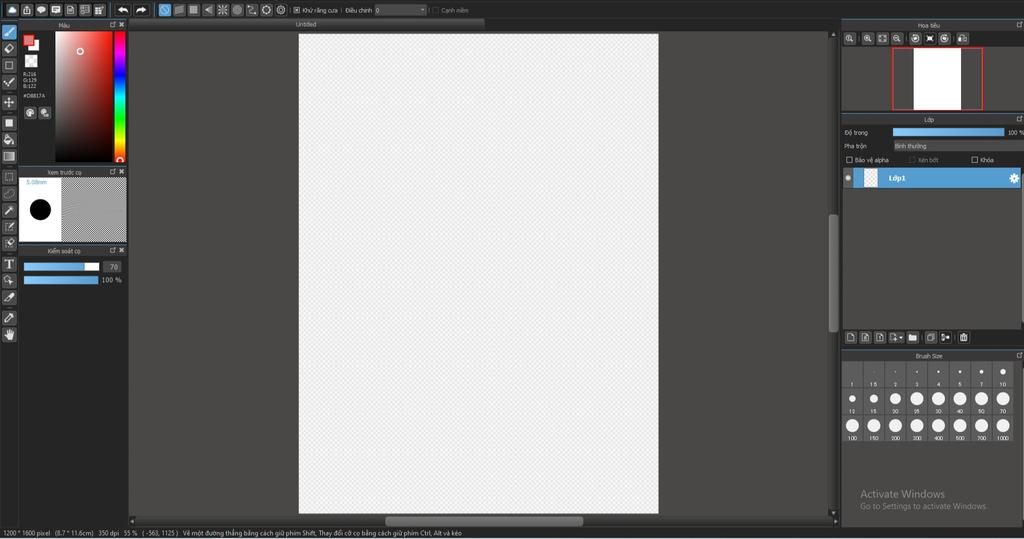
Task: Select the Hand tool
Action: pos(9,335)
